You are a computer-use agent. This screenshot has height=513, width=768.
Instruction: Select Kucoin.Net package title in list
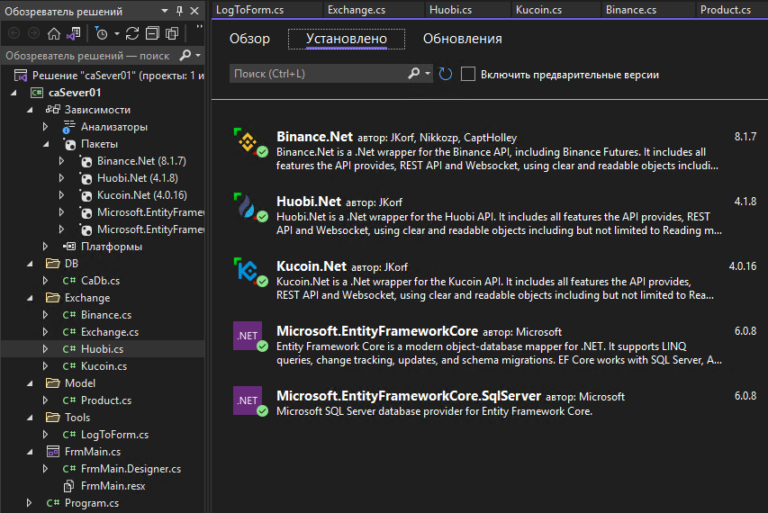[x=312, y=266]
